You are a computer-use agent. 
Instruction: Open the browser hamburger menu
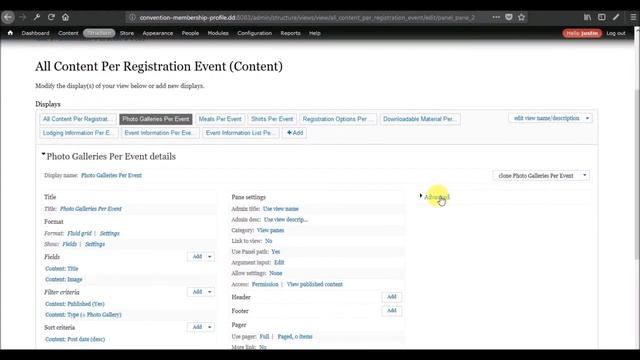click(x=633, y=17)
